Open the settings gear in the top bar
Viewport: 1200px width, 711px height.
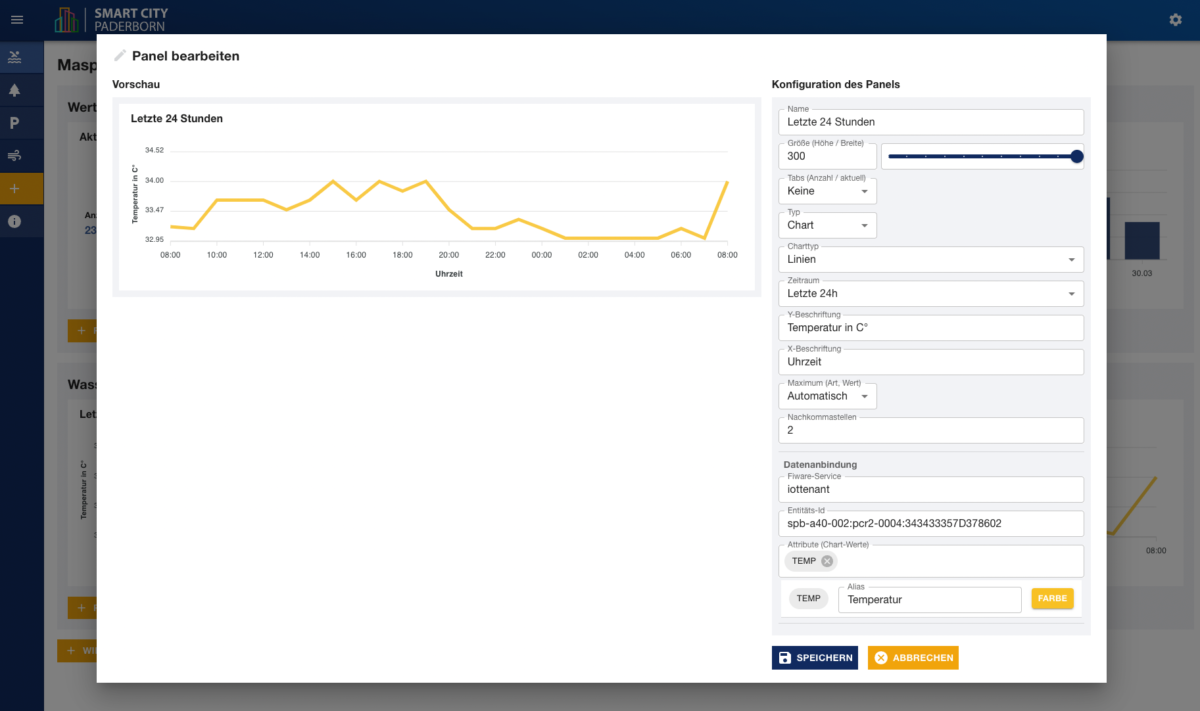(x=1175, y=19)
